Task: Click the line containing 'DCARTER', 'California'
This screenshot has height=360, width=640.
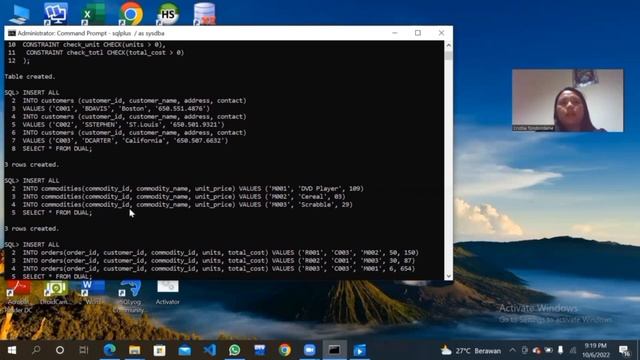Action: (x=125, y=140)
